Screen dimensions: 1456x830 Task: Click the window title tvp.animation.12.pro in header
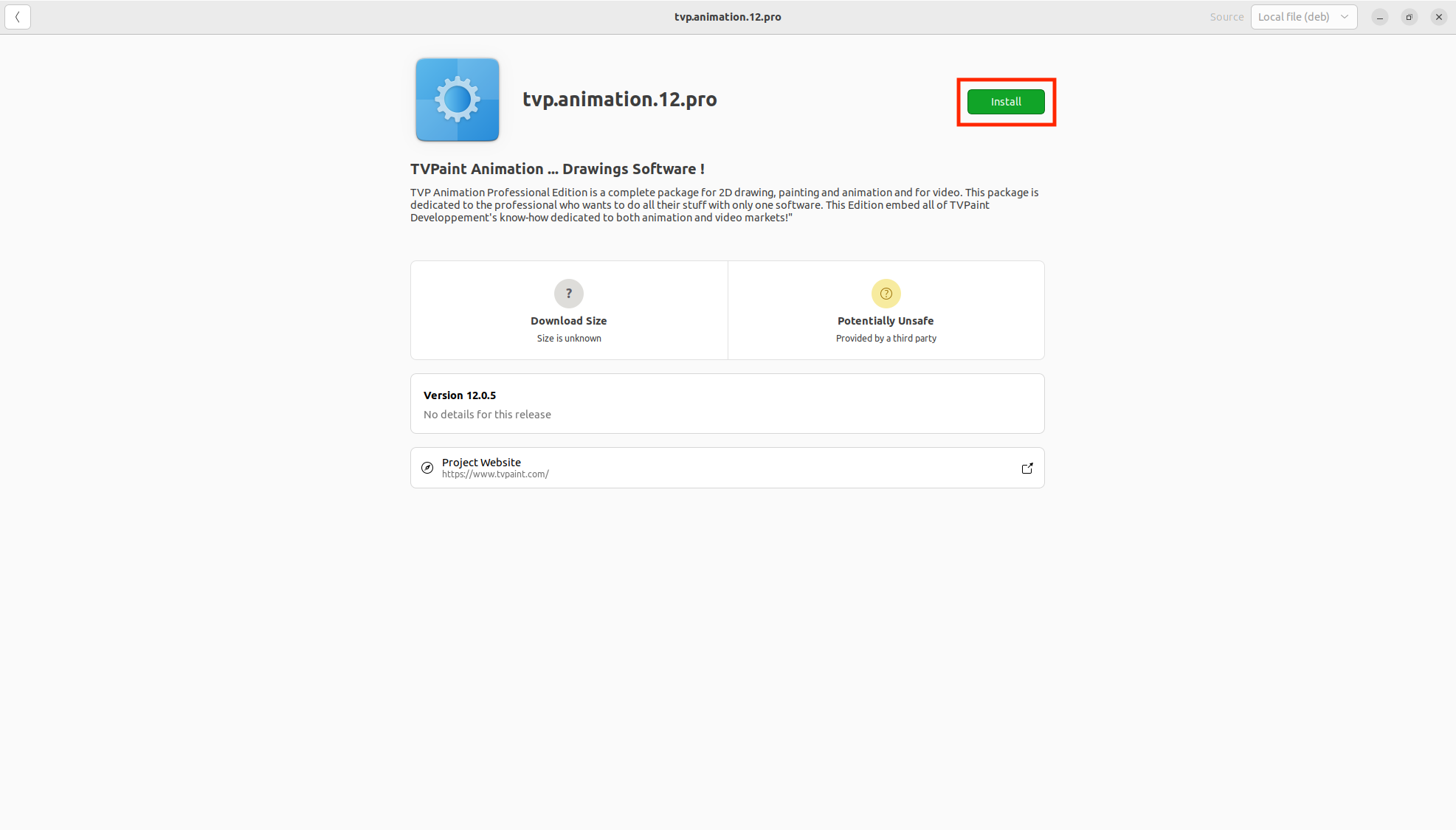728,17
